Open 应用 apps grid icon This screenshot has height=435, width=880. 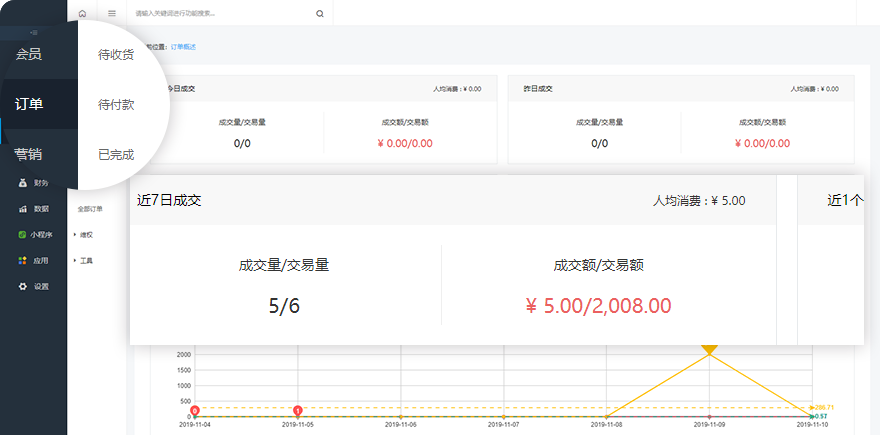23,261
